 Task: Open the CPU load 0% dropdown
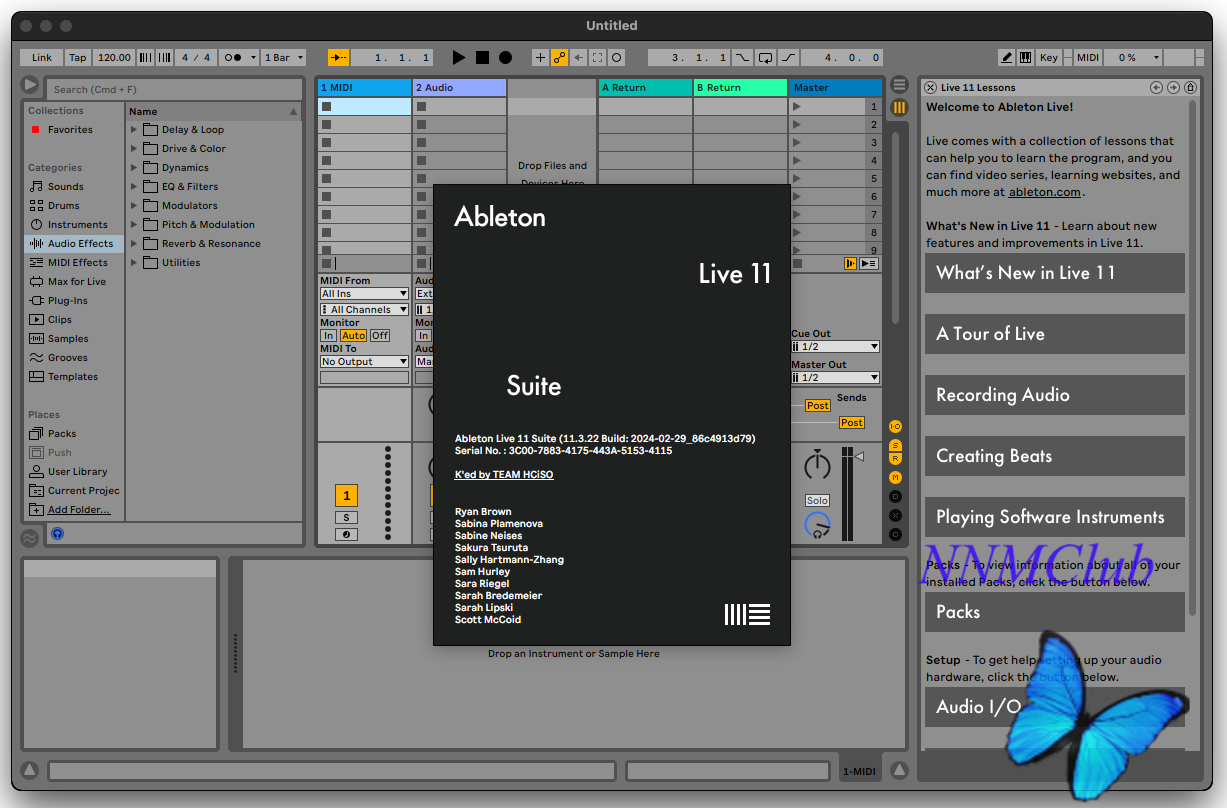coord(1133,58)
